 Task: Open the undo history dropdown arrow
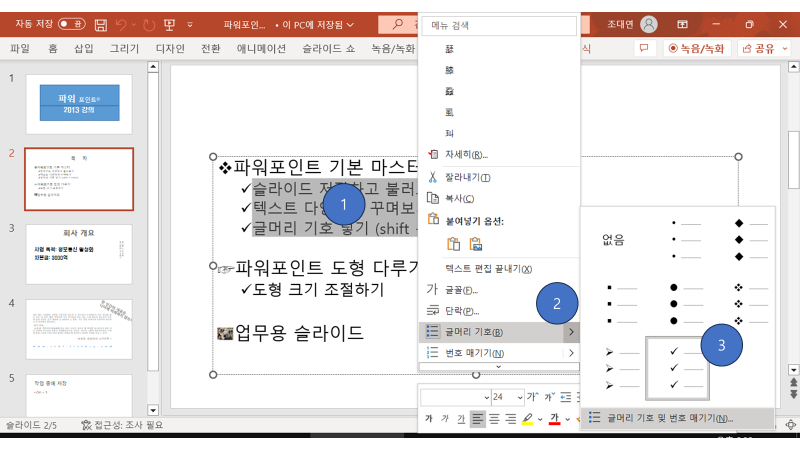134,24
